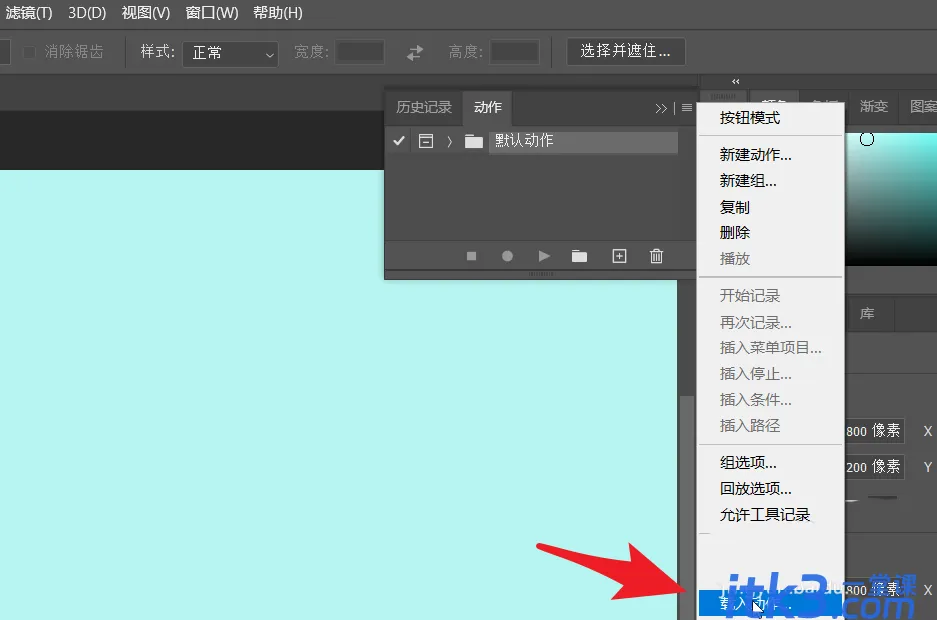Expand the 默认动作 folder chevron
This screenshot has height=620, width=937.
point(449,142)
